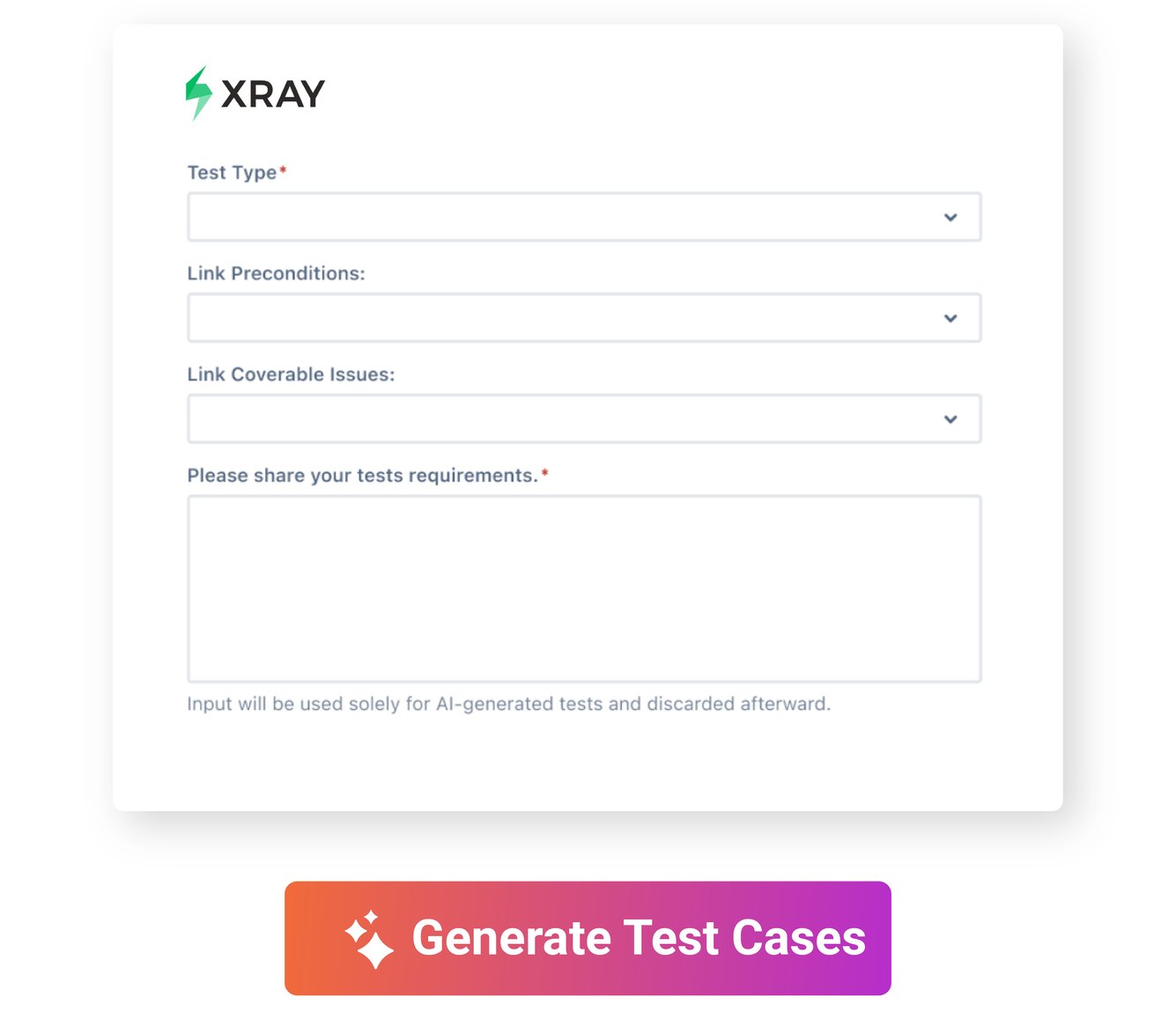This screenshot has width=1176, height=1019.
Task: Click the green bolt in the XRAY branding
Action: click(198, 91)
